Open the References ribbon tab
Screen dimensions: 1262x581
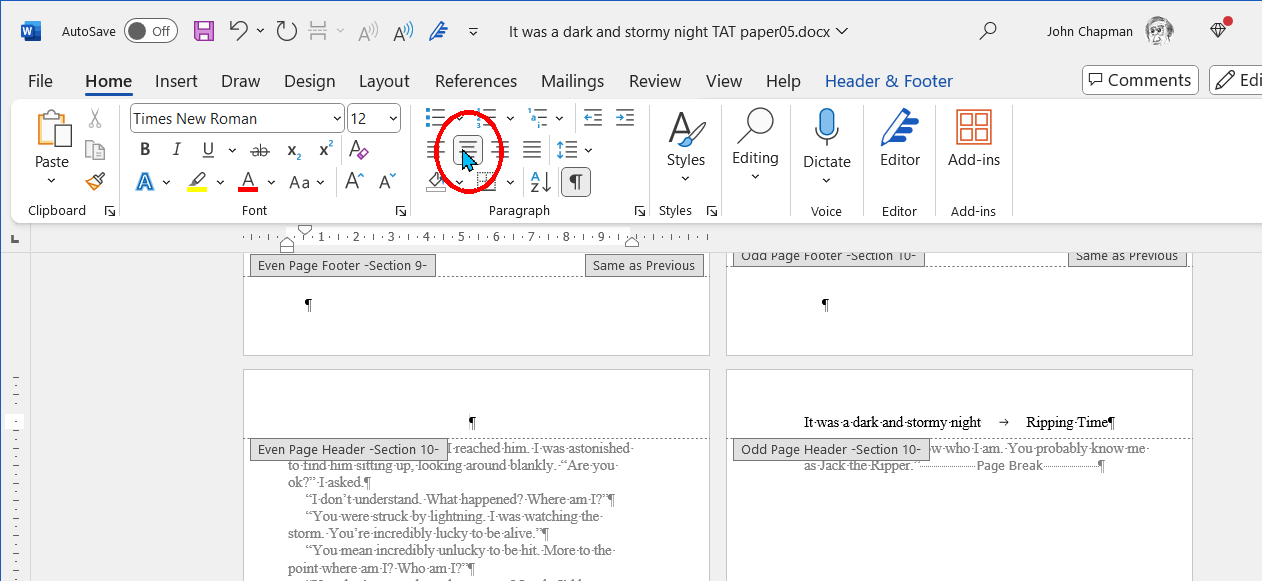point(476,81)
